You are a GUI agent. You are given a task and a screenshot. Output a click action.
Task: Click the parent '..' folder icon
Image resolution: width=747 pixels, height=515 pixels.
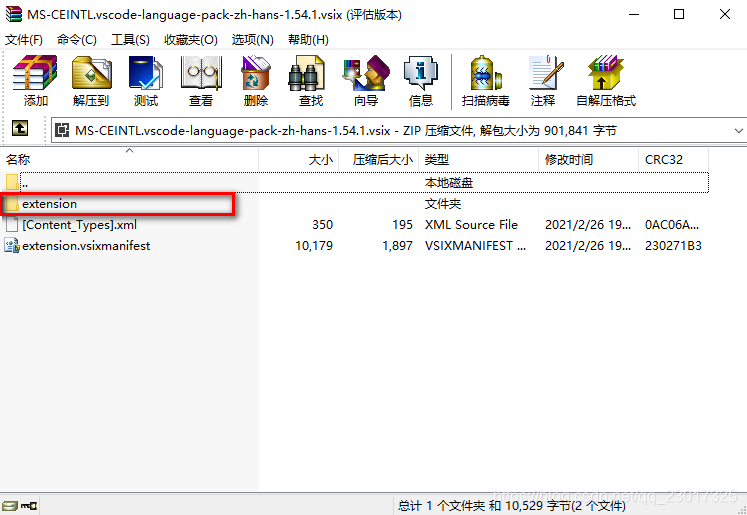pos(11,182)
